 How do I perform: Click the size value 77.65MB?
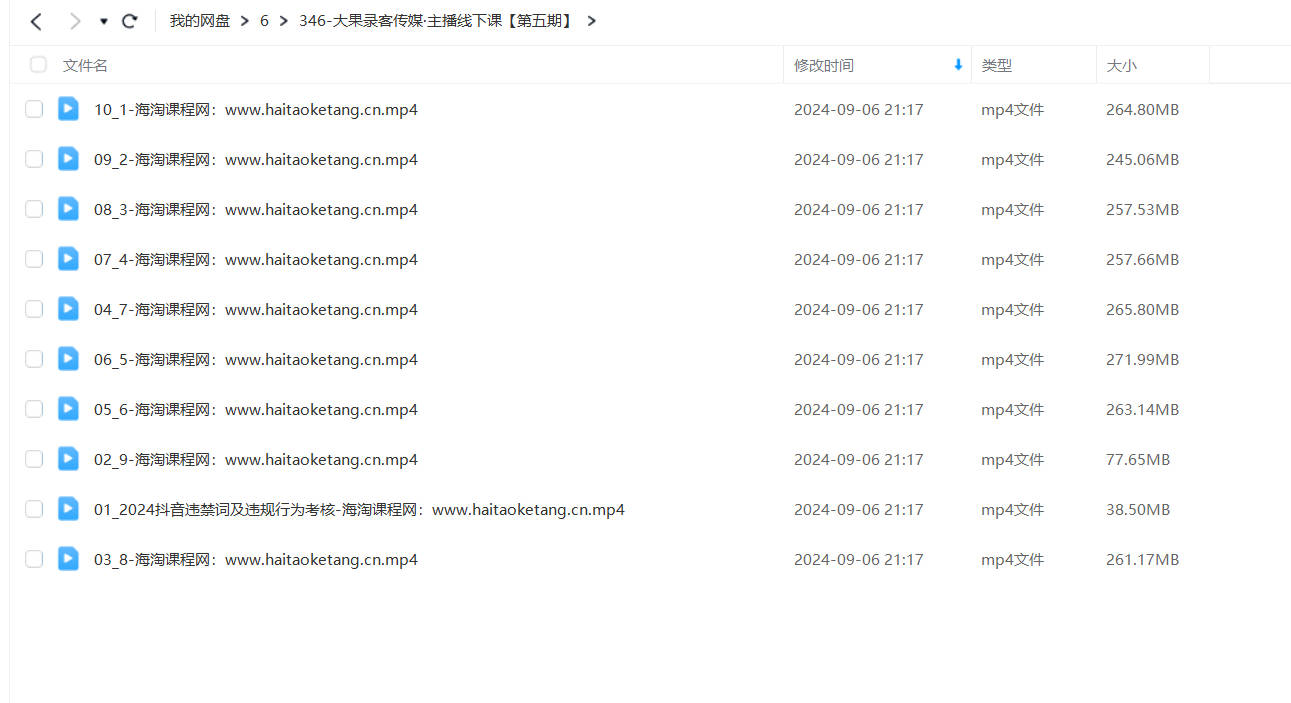[1138, 460]
